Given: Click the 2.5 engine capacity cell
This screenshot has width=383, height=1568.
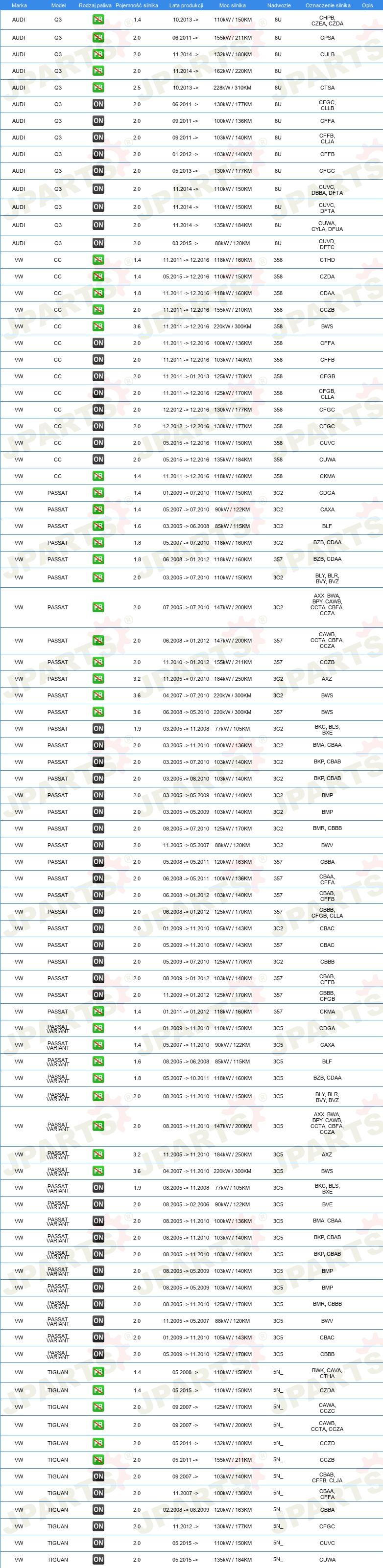Looking at the screenshot, I should pos(136,88).
